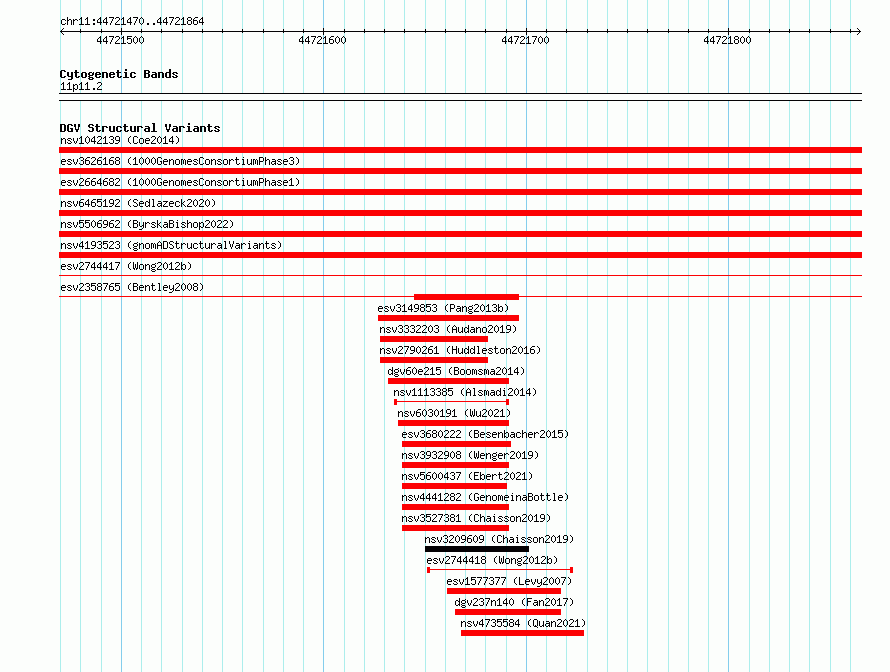Click thin red line under esv2744417 (Wong2012b)

coord(460,276)
